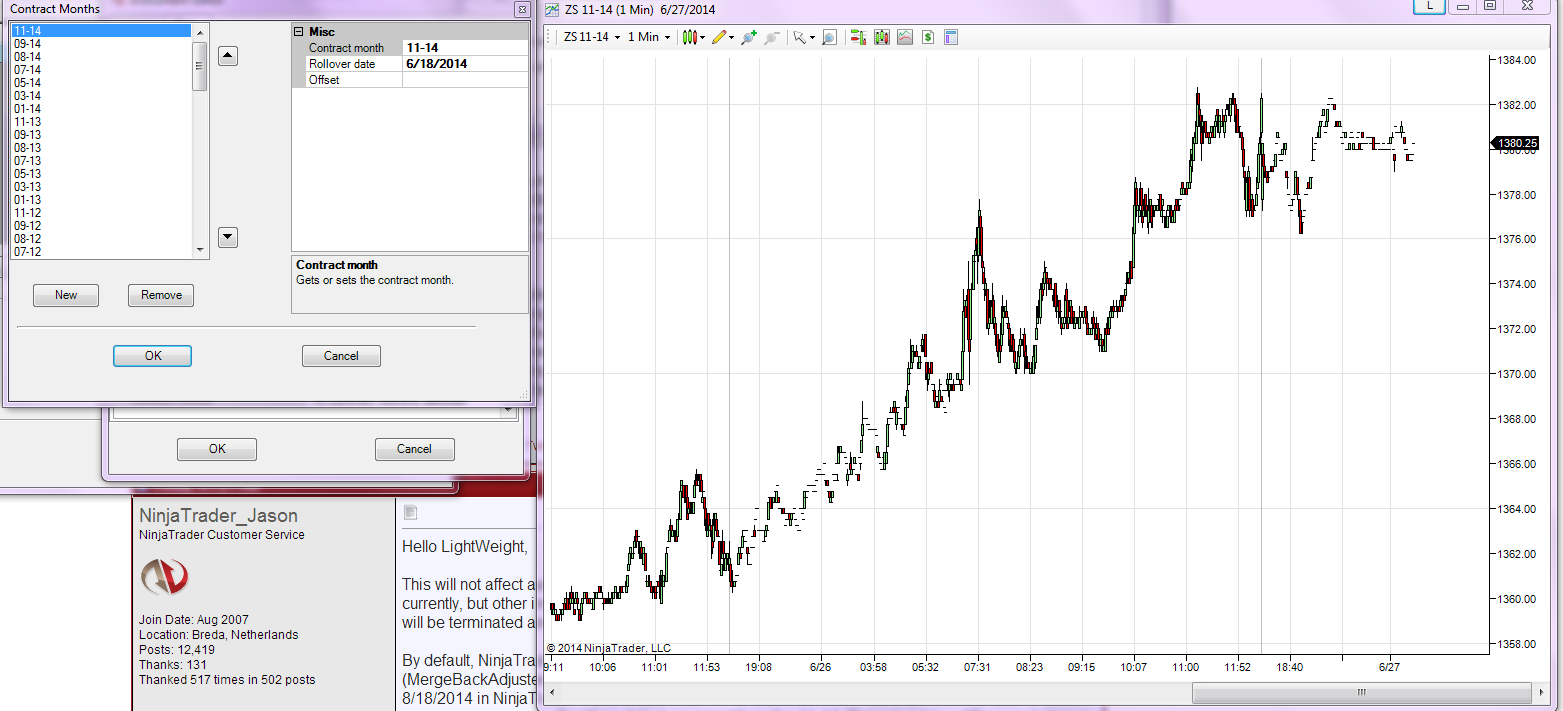Select contract 08-14 in list

pyautogui.click(x=101, y=57)
